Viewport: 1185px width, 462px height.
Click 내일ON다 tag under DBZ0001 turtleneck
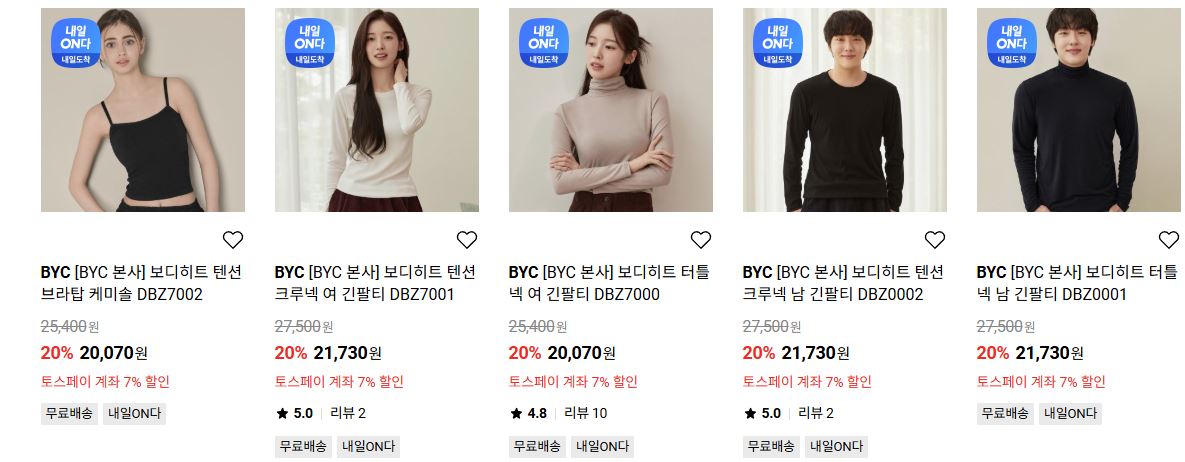coord(1070,414)
